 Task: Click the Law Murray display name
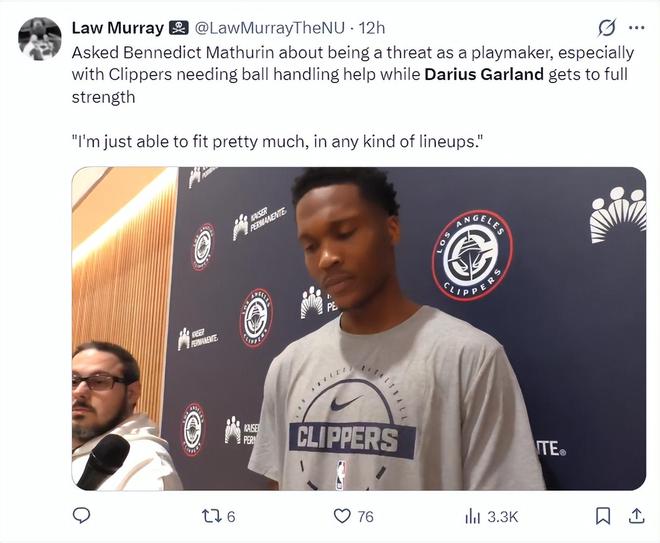pos(117,28)
